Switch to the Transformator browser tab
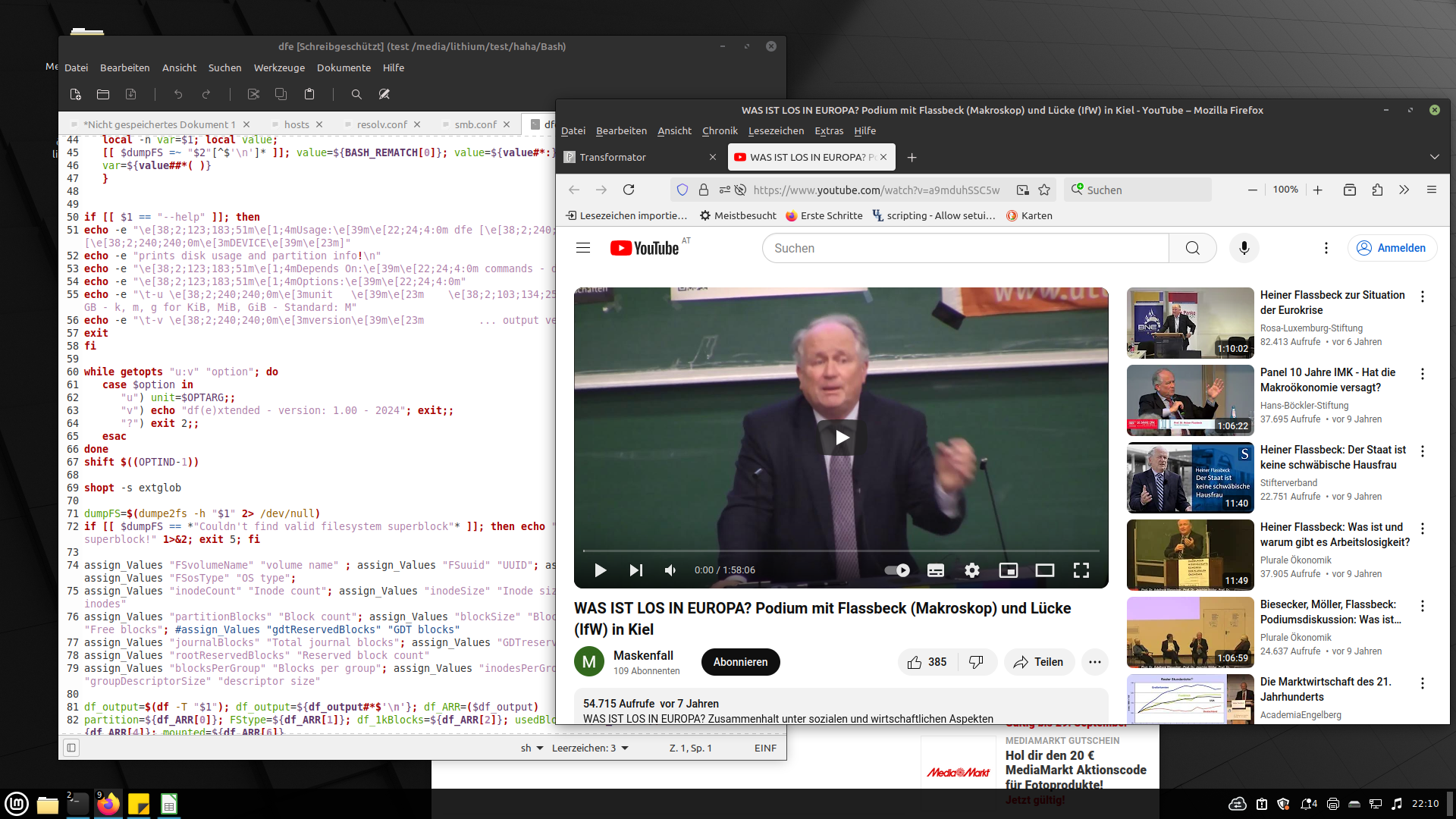Image resolution: width=1456 pixels, height=819 pixels. [x=640, y=158]
